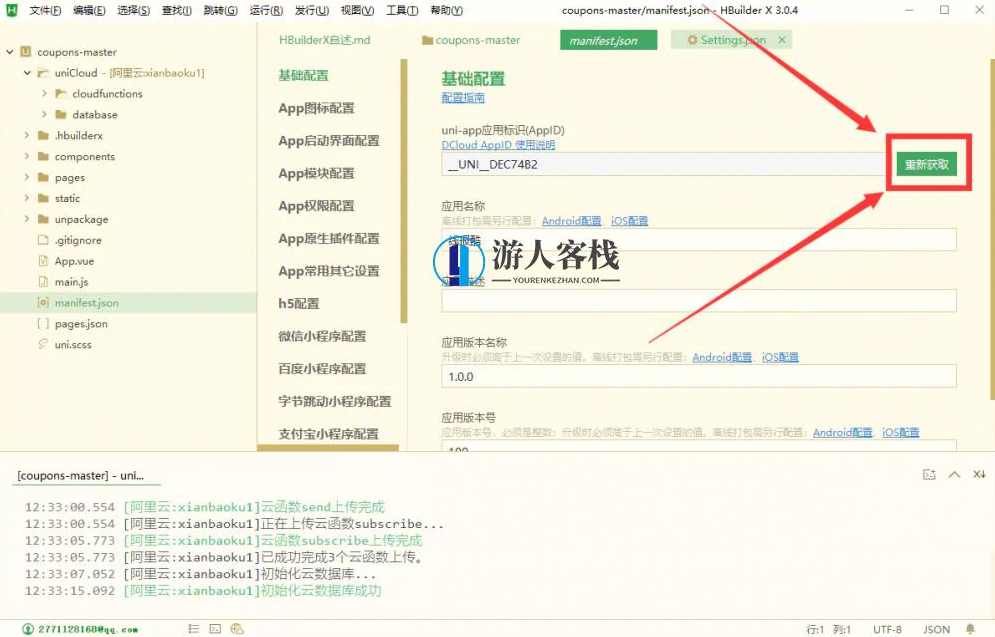This screenshot has height=637, width=995.
Task: Click the HBuilder X logo in the title bar
Action: point(11,10)
